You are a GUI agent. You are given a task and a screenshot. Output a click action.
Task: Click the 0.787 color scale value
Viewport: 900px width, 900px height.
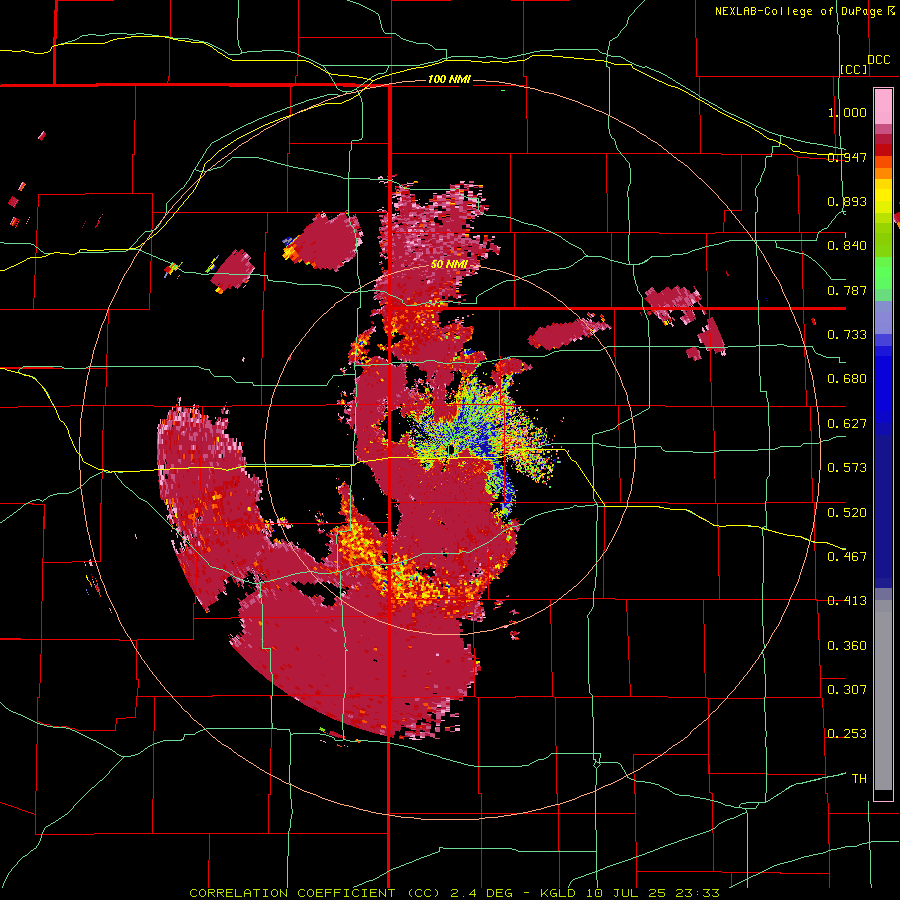pos(847,290)
